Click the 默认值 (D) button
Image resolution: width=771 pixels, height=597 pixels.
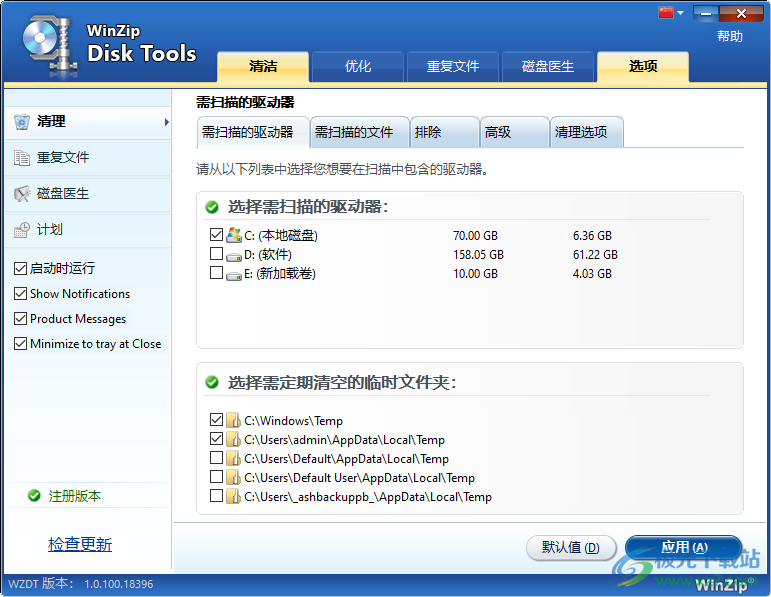click(x=571, y=547)
